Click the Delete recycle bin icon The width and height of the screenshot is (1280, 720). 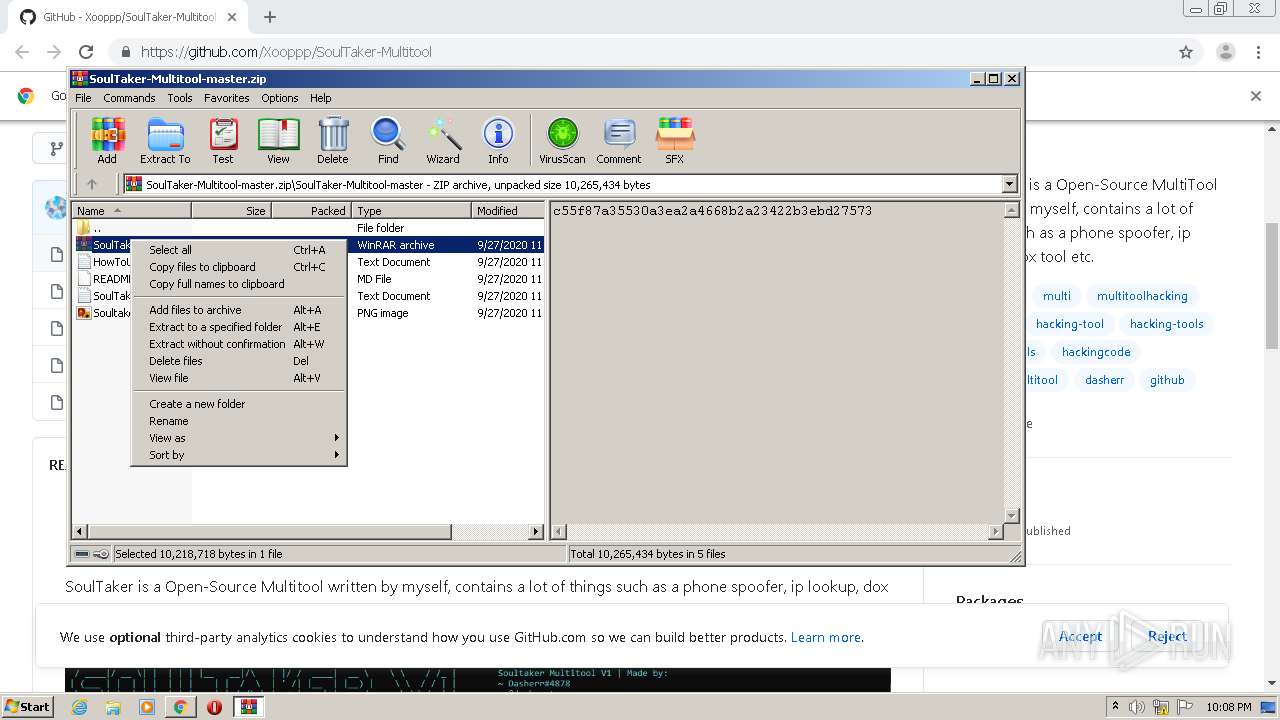pyautogui.click(x=333, y=140)
